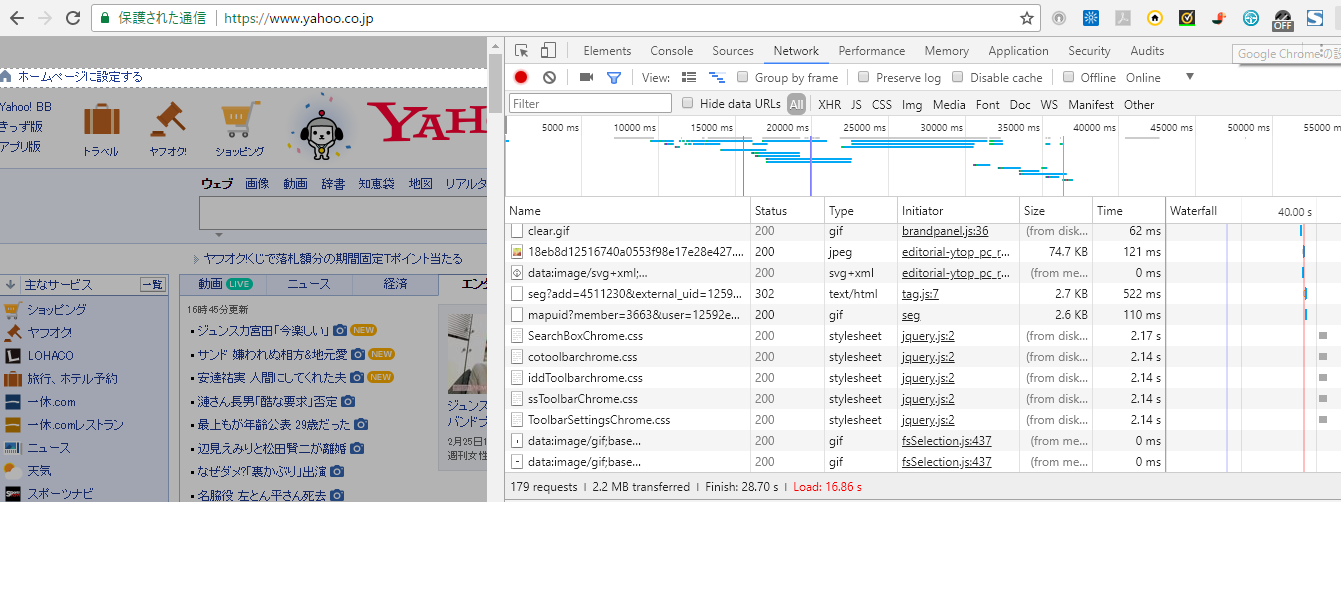Screen dimensions: 1341x600
Task: Click the secure lock icon in address bar
Action: (x=104, y=18)
